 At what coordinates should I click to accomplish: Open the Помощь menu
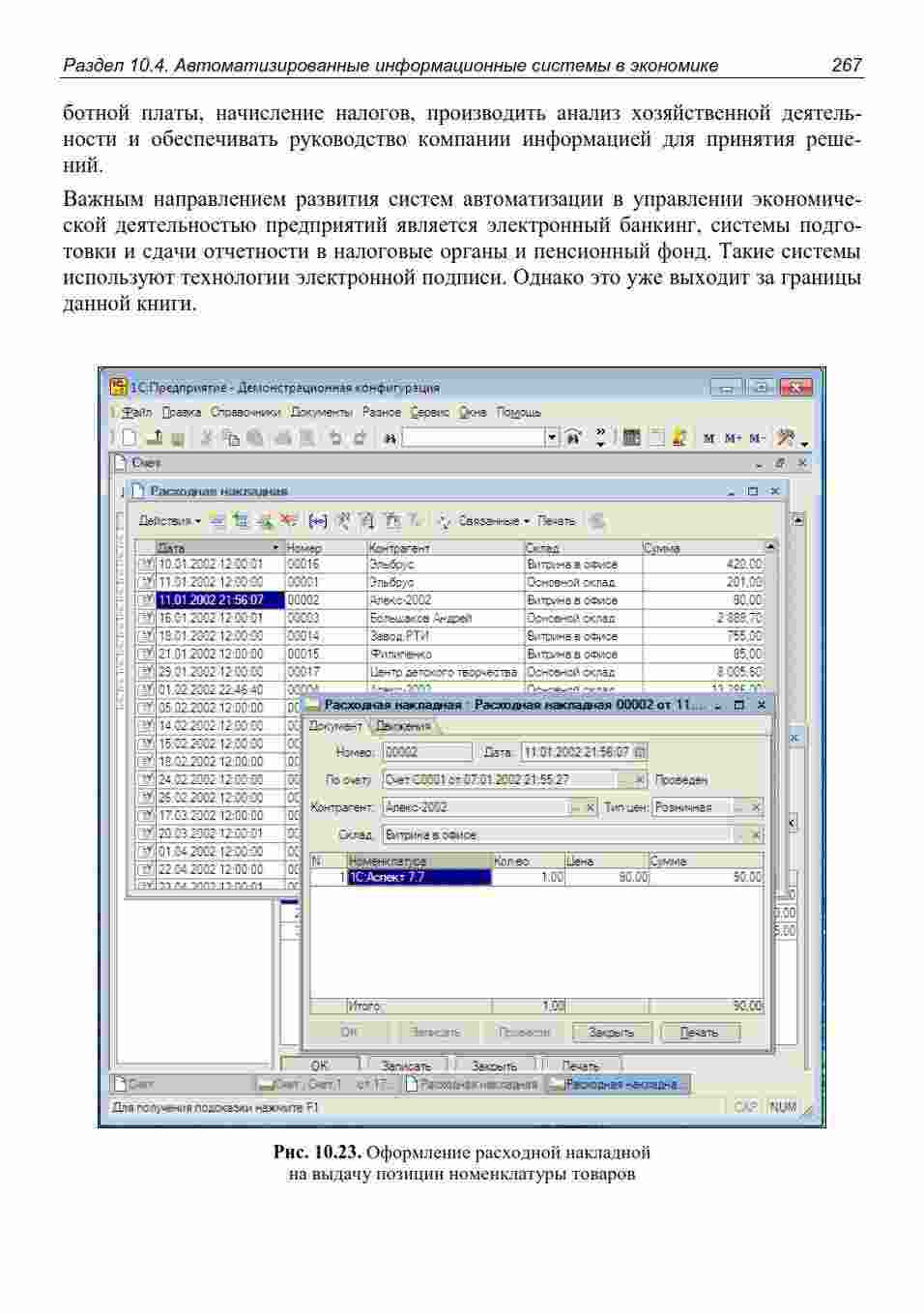coord(519,413)
